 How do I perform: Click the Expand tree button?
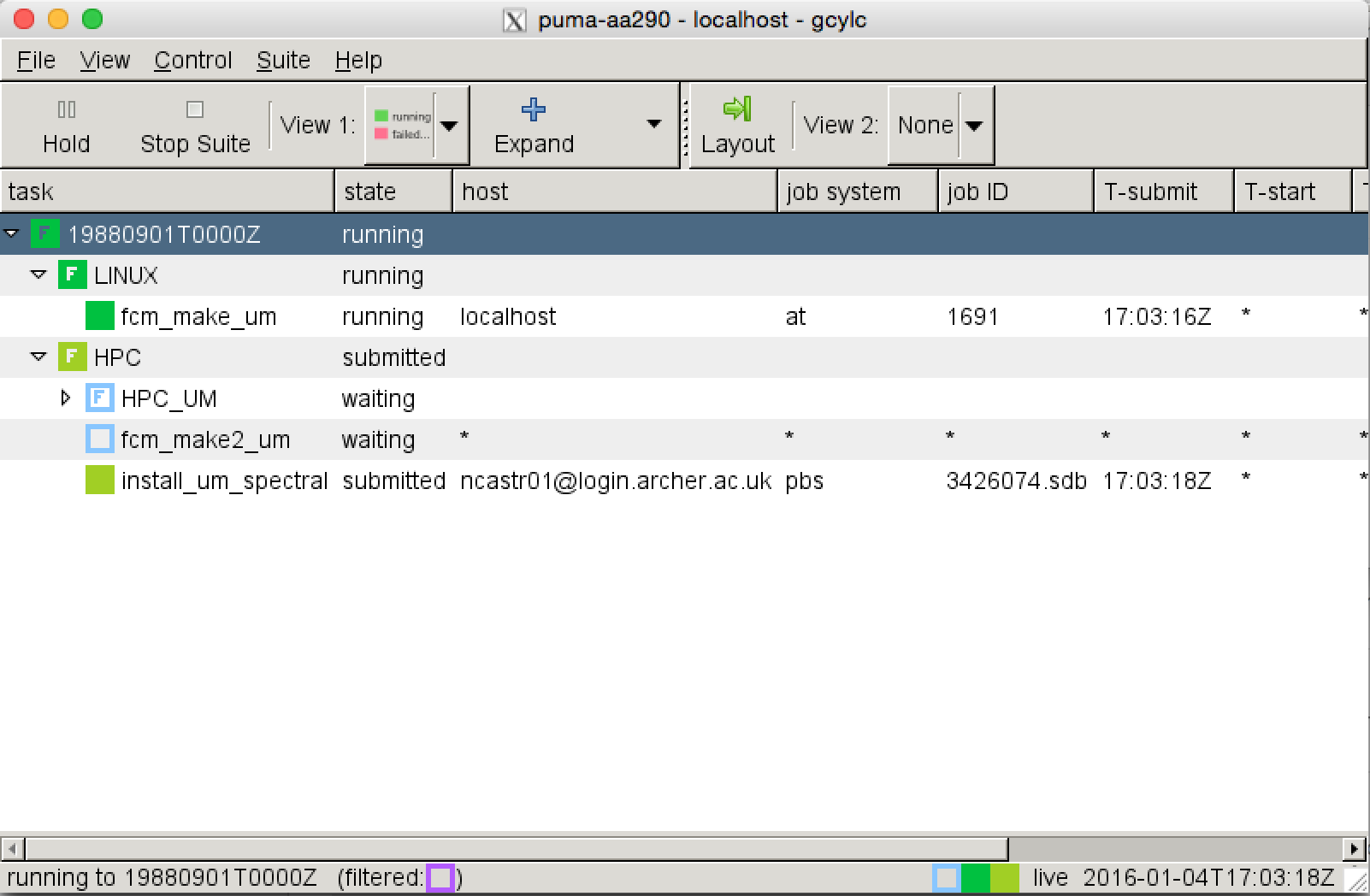534,126
